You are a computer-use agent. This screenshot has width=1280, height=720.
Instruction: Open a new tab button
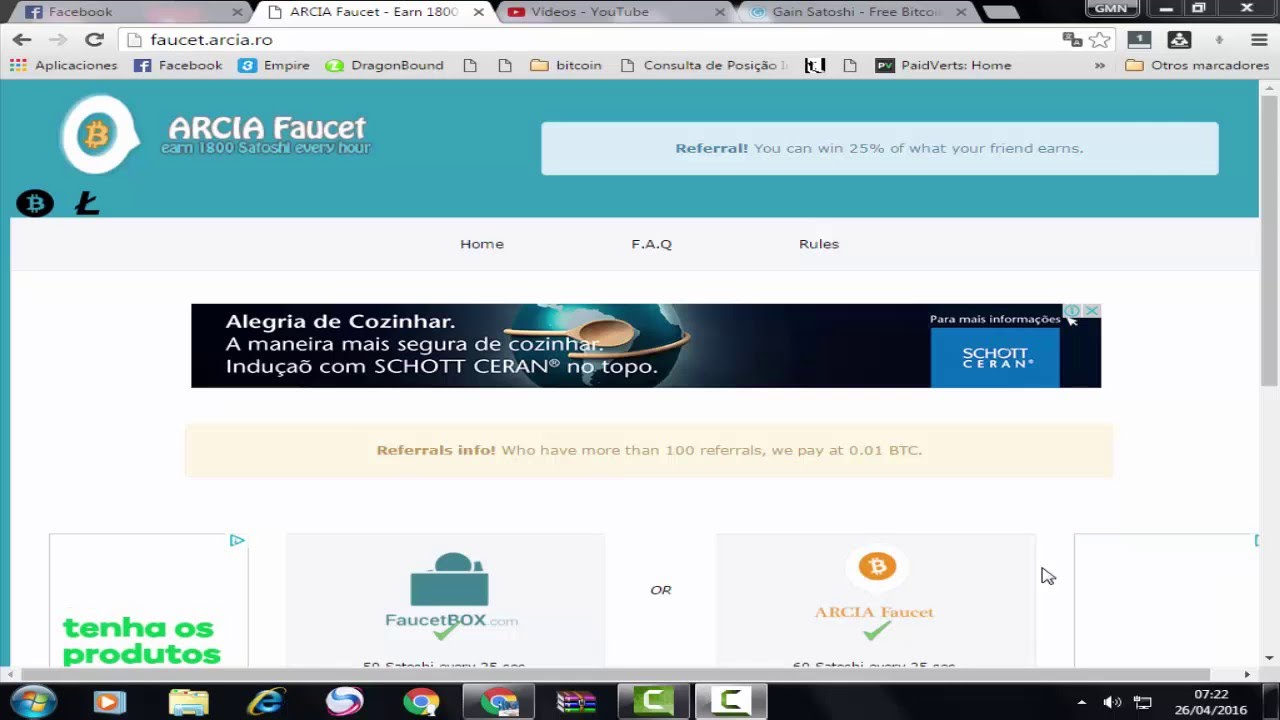click(x=1000, y=12)
